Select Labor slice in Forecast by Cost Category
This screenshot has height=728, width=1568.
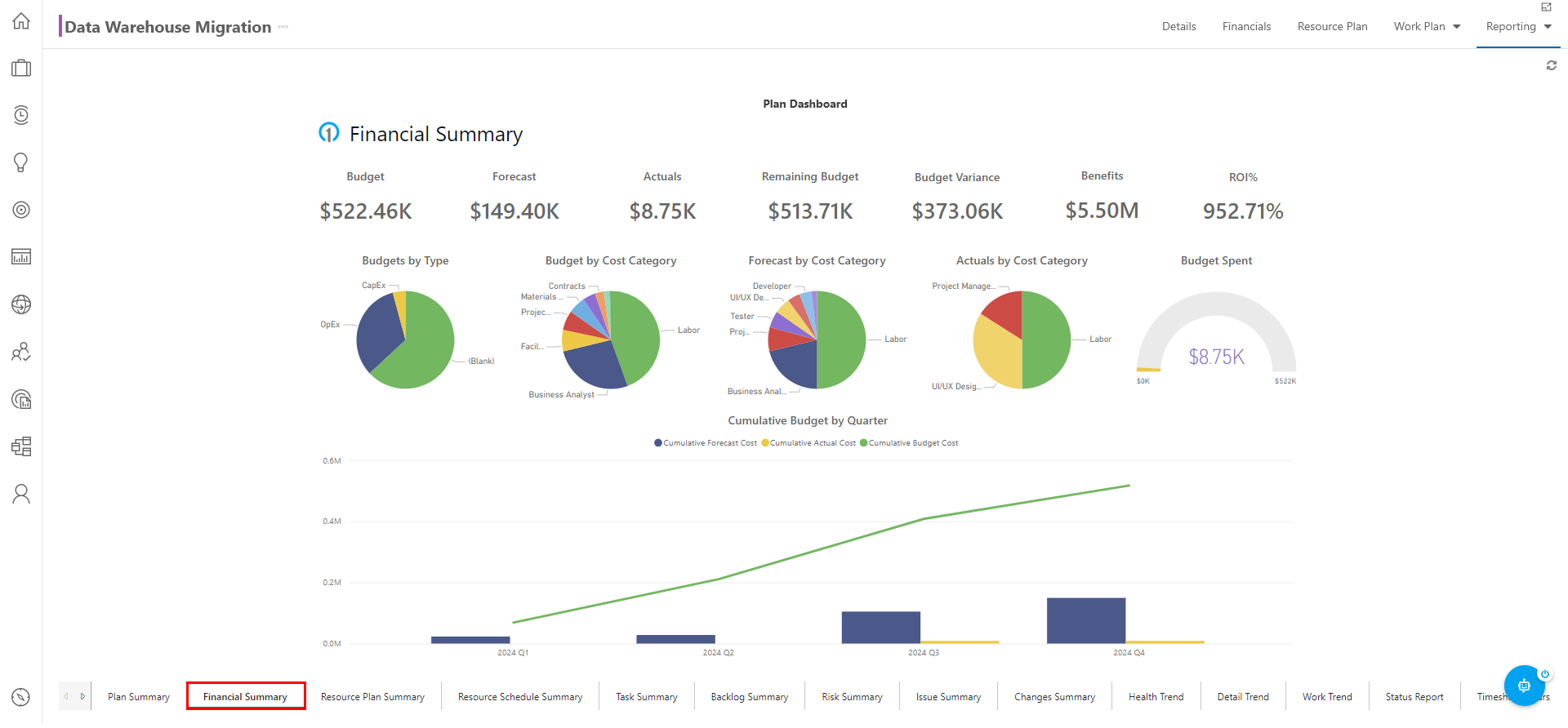pyautogui.click(x=841, y=340)
